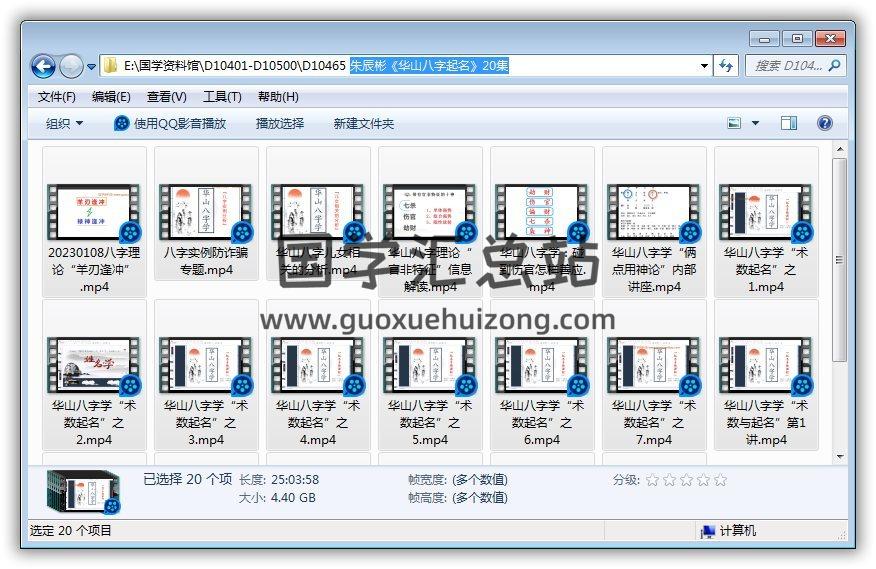Select 华山八字学“术数起名”之6.mp4 icon
Viewport: 876px width, 569px height.
[541, 366]
